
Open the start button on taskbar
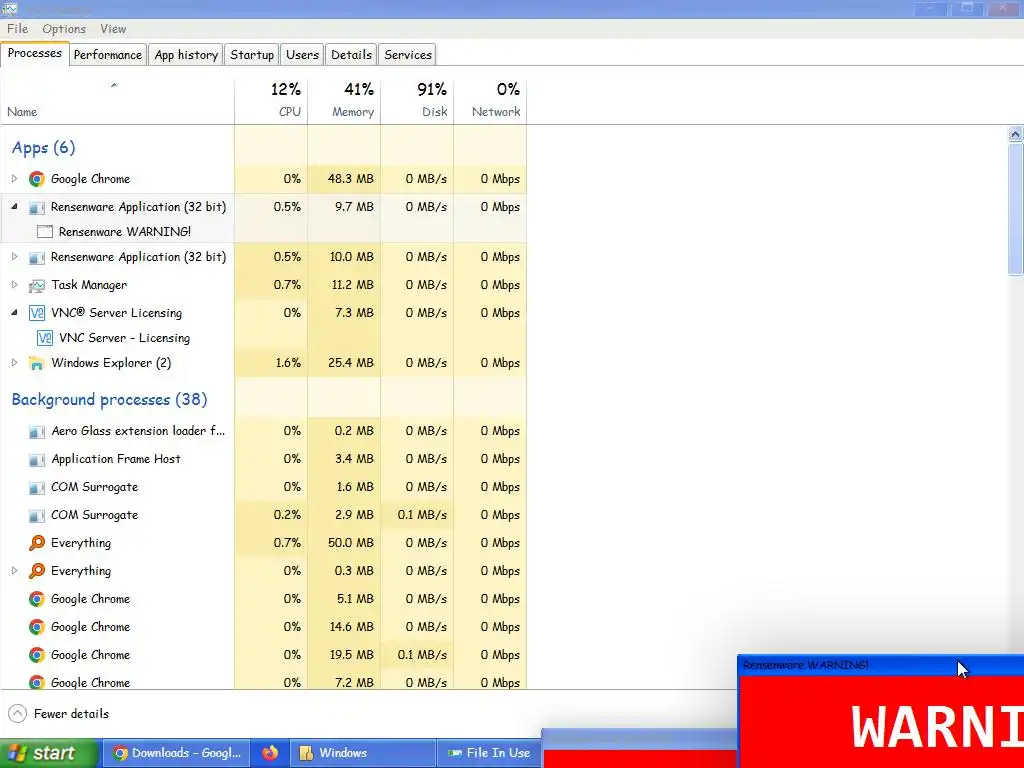click(50, 753)
